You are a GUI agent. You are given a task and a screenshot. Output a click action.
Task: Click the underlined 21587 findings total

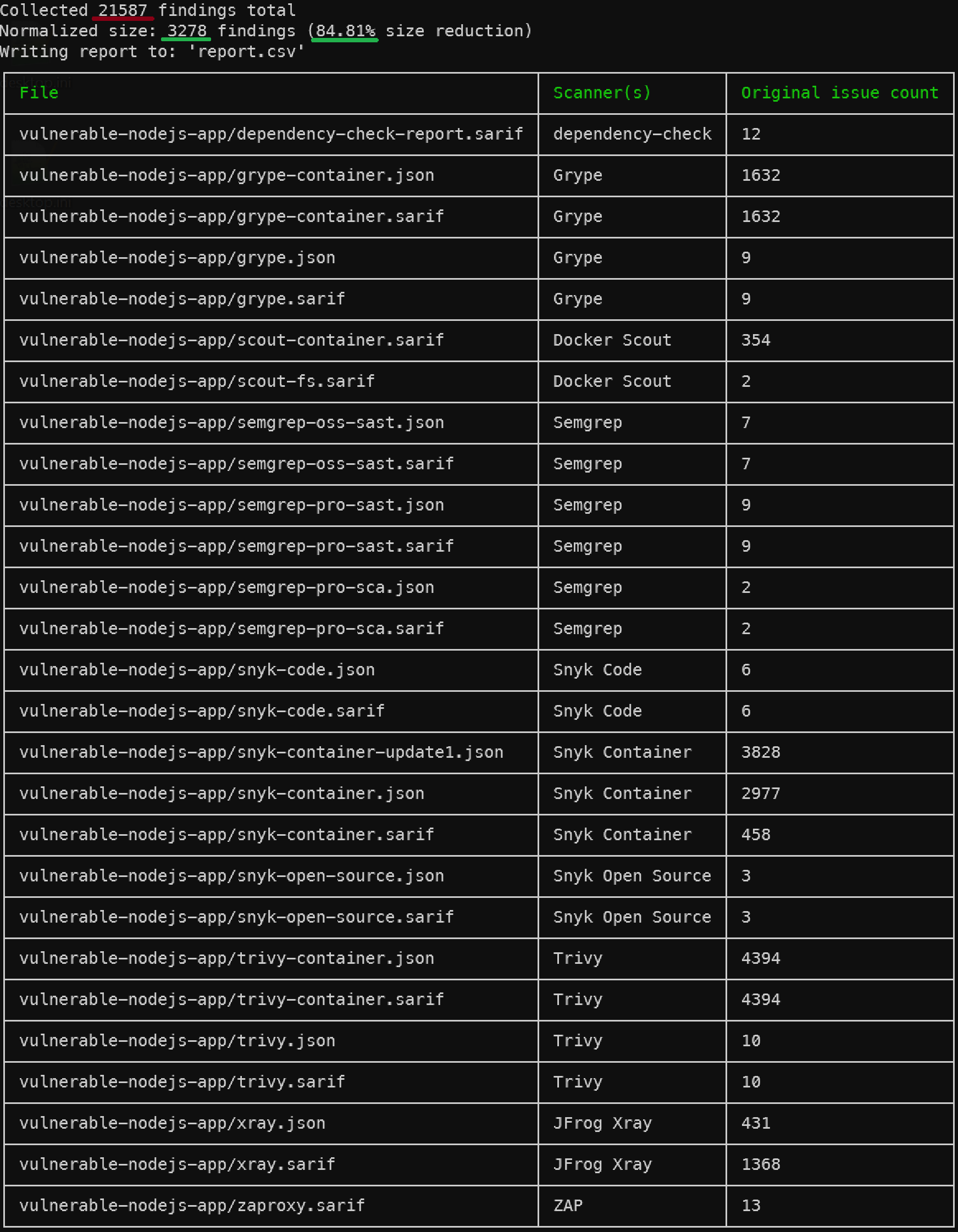123,10
